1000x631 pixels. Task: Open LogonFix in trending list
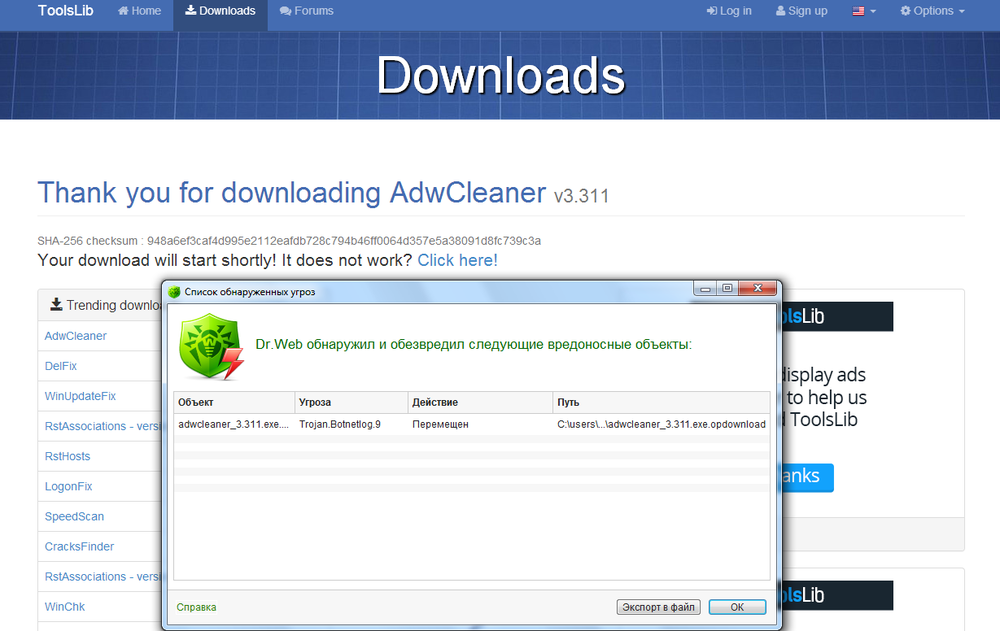click(68, 486)
